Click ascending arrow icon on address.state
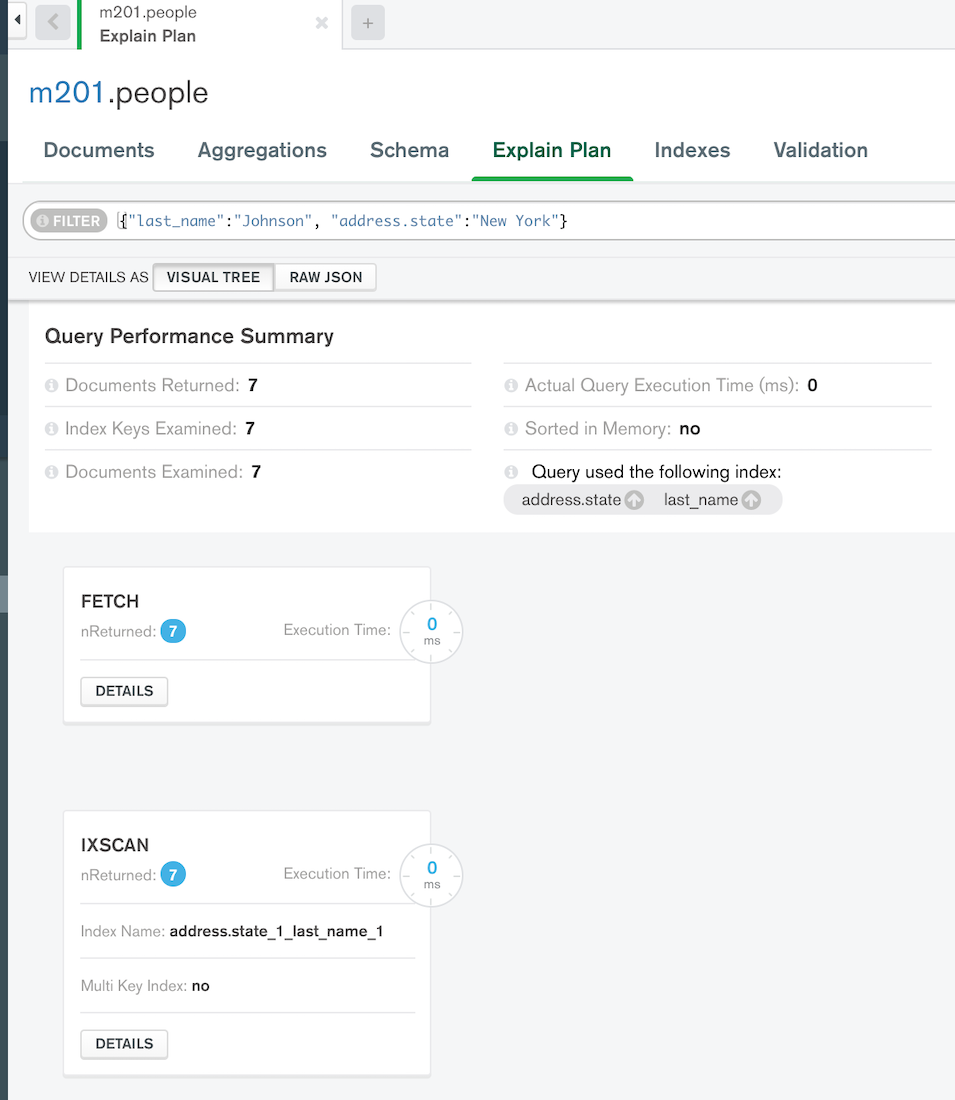This screenshot has width=955, height=1100. pos(634,499)
